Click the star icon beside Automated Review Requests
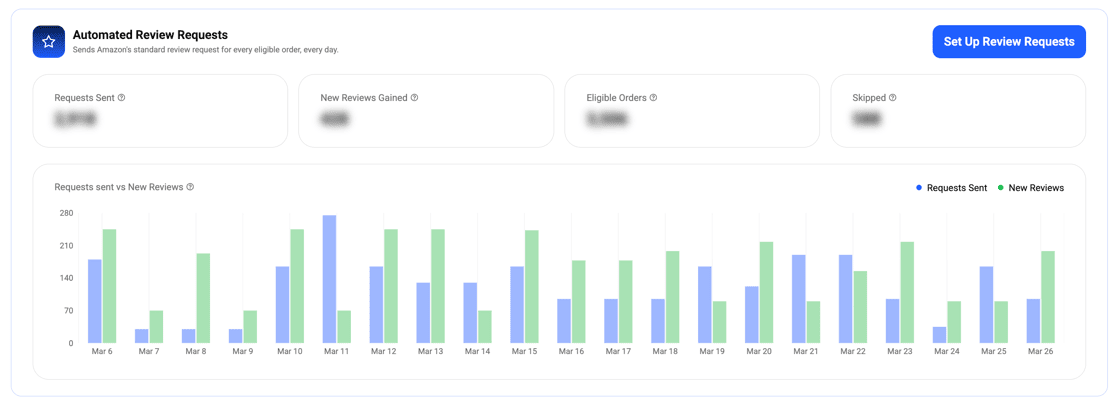This screenshot has width=1120, height=406. [x=49, y=41]
